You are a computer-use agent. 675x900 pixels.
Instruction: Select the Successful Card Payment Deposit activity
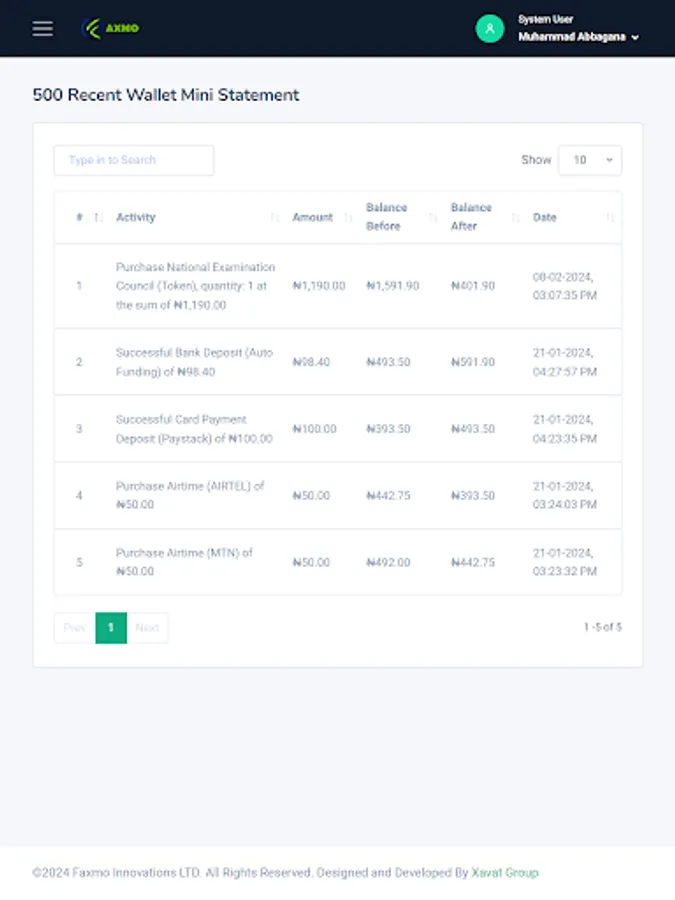(194, 429)
